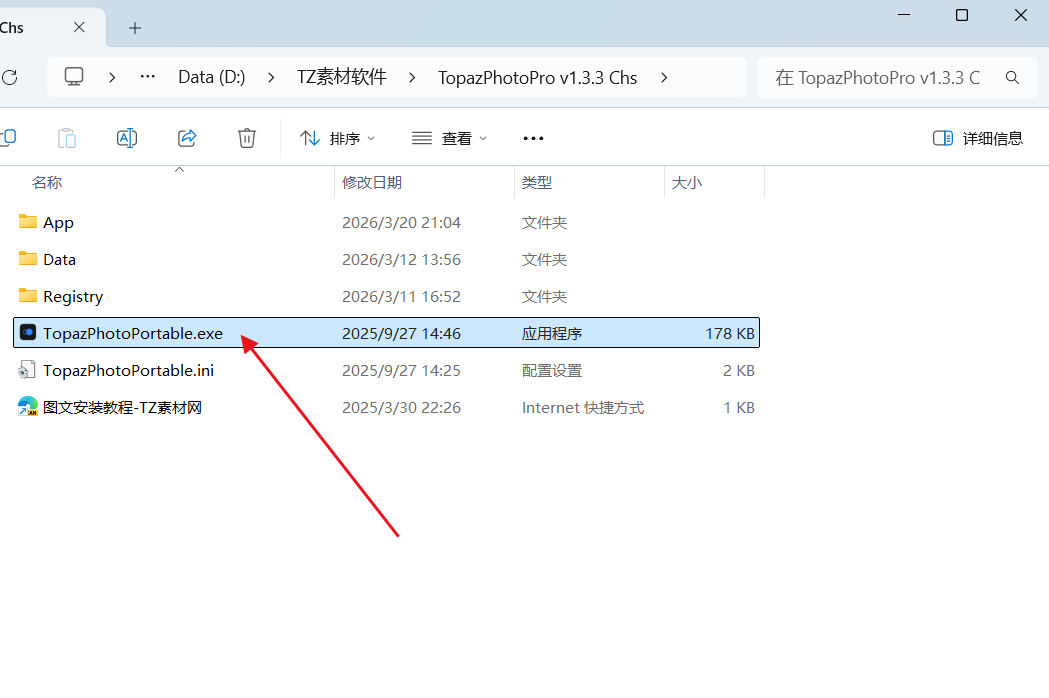Close the current Explorer tab
This screenshot has width=1049, height=698.
(x=79, y=27)
